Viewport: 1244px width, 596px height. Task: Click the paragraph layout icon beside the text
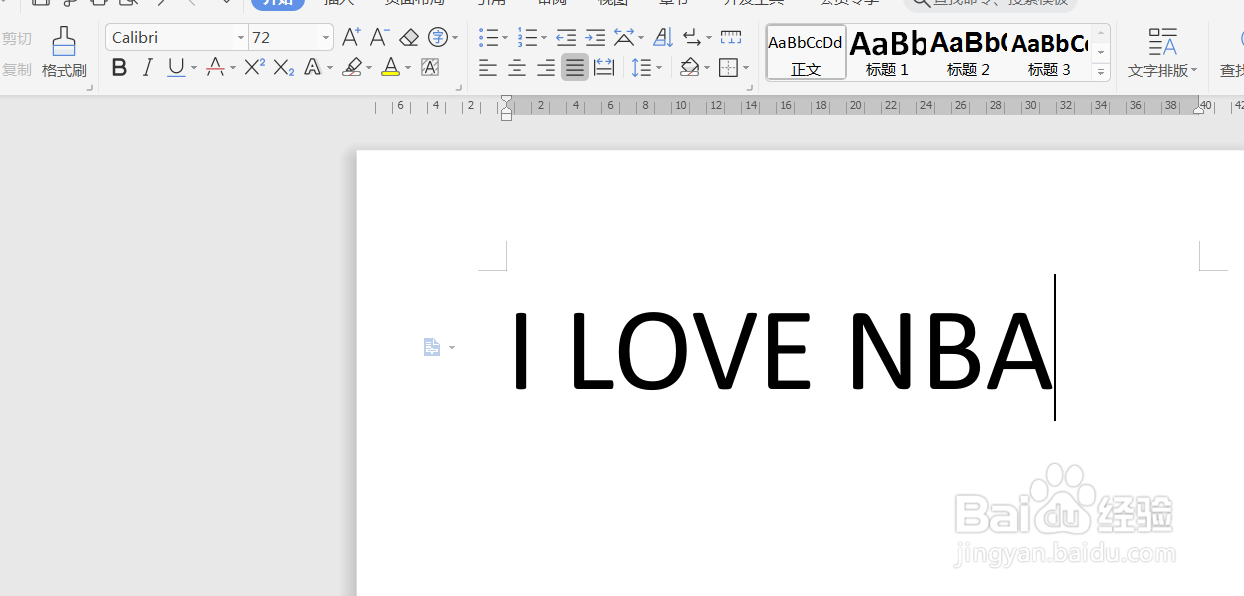pos(431,347)
